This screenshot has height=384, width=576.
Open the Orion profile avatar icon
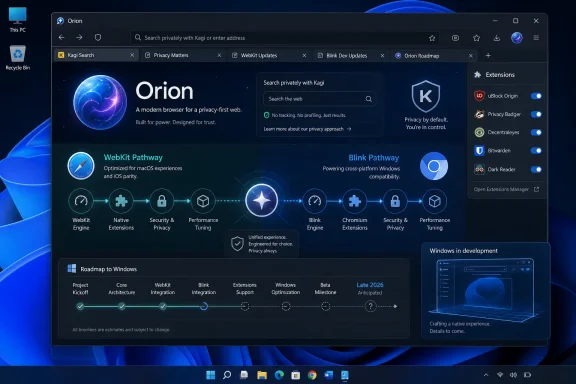pos(517,37)
